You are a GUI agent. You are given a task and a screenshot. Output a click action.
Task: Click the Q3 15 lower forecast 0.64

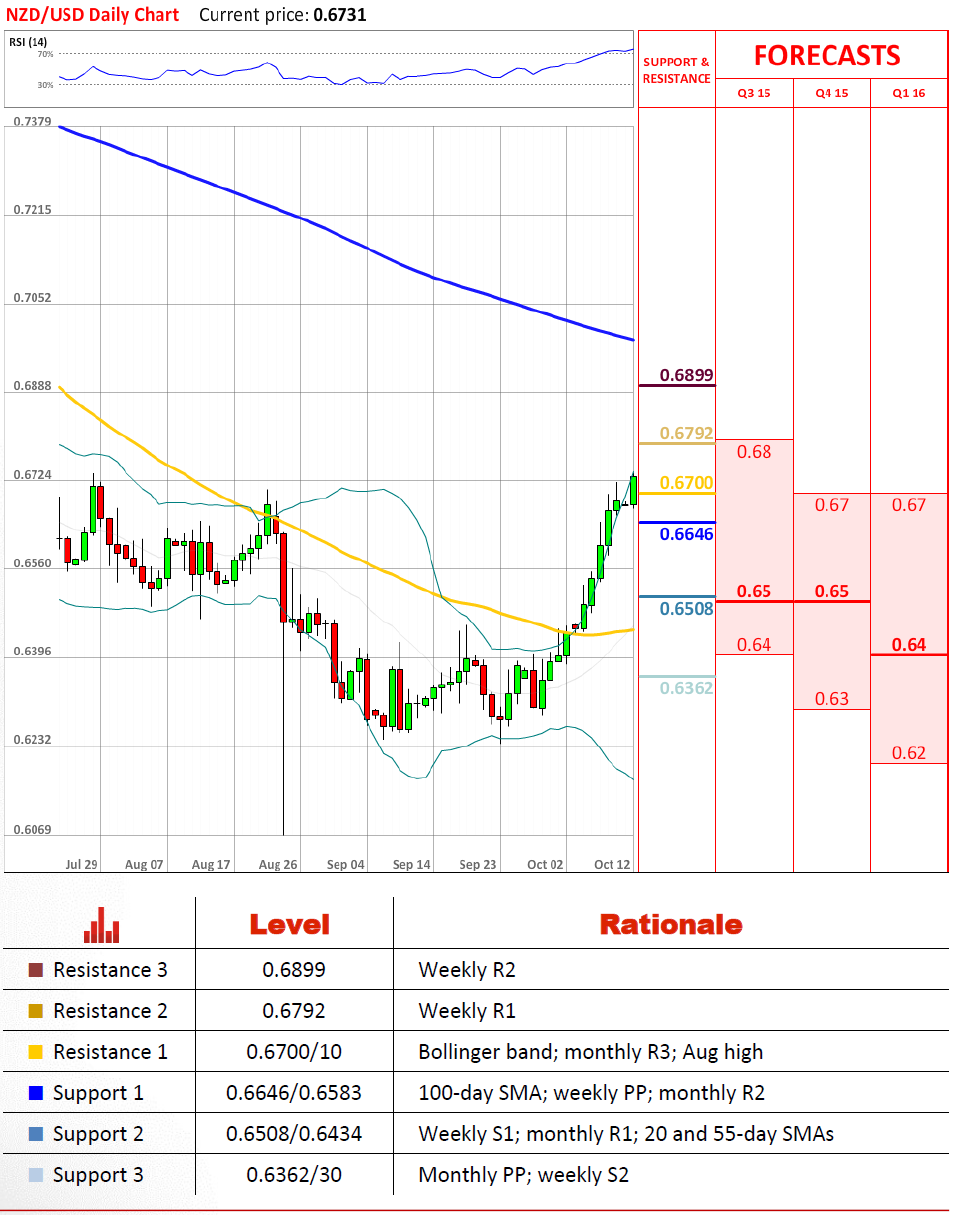[754, 644]
